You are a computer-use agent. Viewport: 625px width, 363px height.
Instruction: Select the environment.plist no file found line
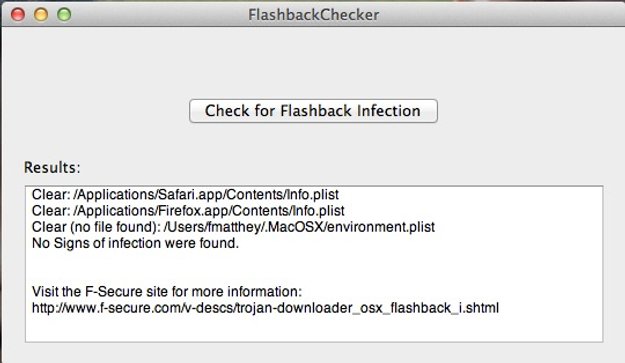pyautogui.click(x=233, y=227)
